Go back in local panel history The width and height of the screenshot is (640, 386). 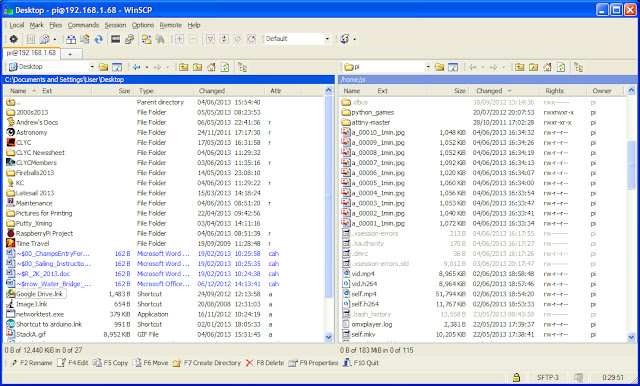click(137, 67)
